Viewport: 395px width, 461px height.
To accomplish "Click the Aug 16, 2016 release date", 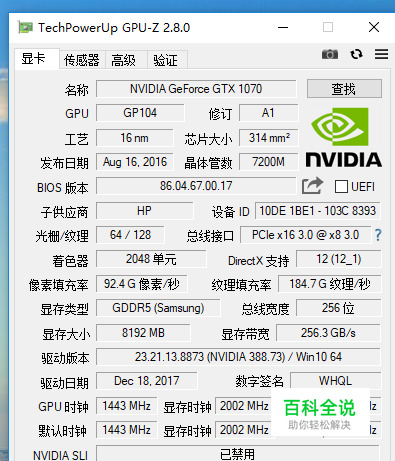I will click(135, 162).
